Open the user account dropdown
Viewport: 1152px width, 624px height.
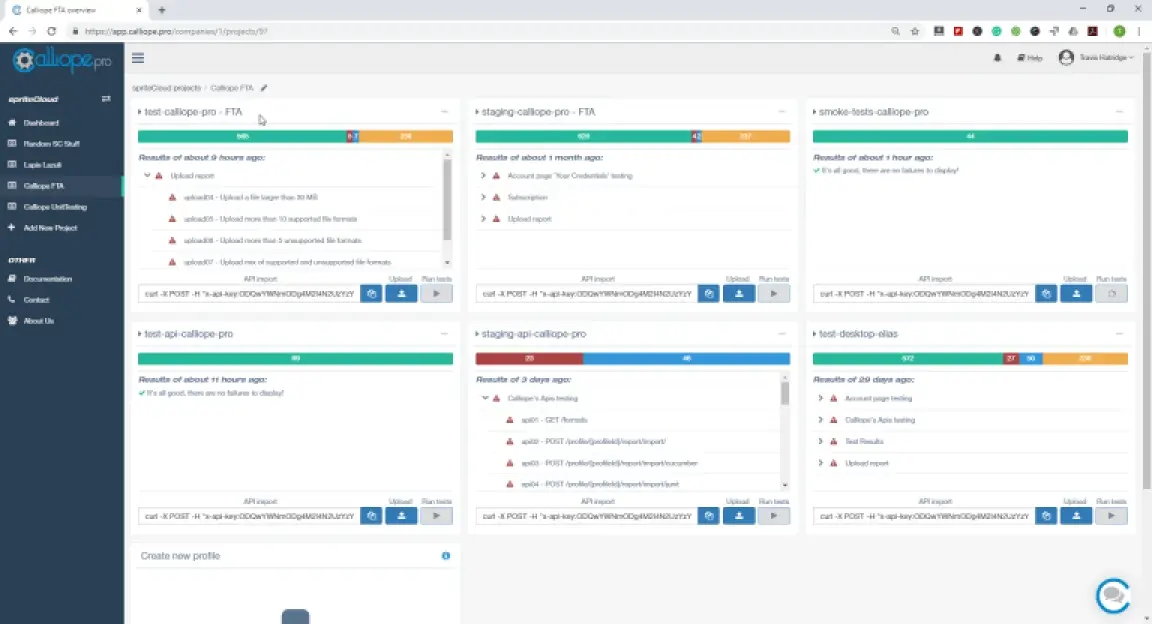1095,57
